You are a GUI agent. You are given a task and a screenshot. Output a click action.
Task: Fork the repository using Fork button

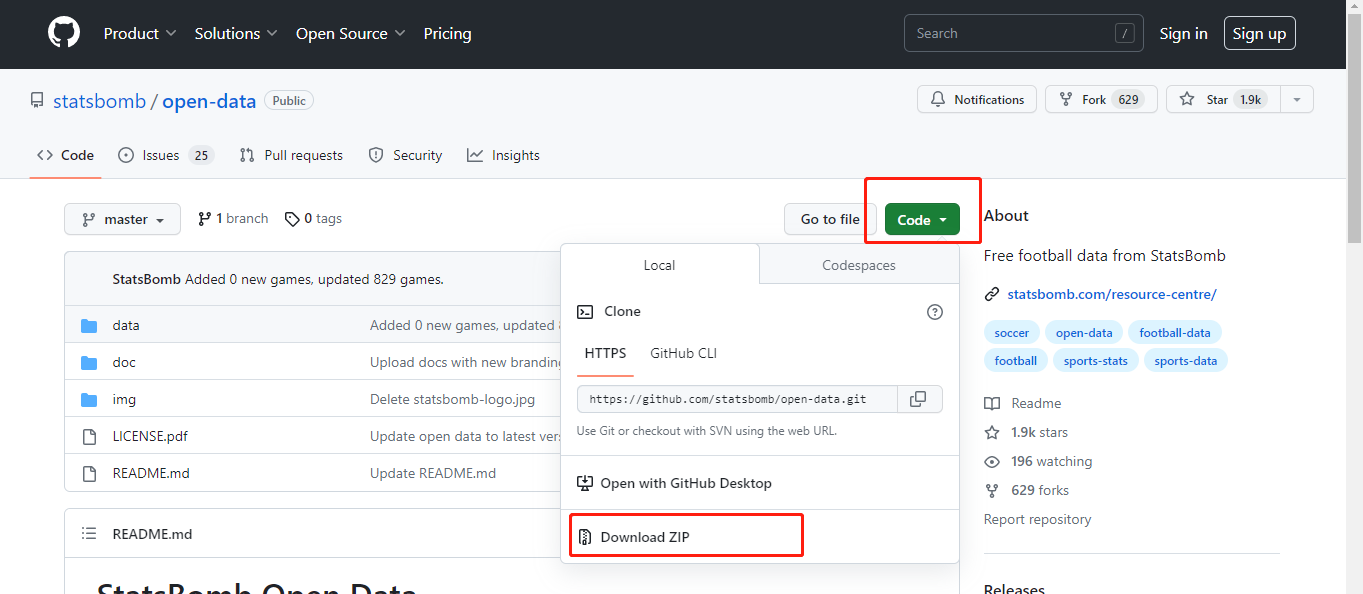click(x=1101, y=100)
